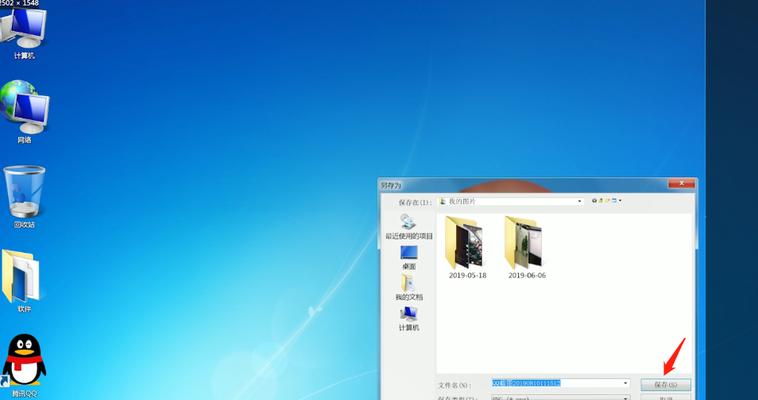
Task: Close the 另存为 dialog
Action: coord(682,183)
